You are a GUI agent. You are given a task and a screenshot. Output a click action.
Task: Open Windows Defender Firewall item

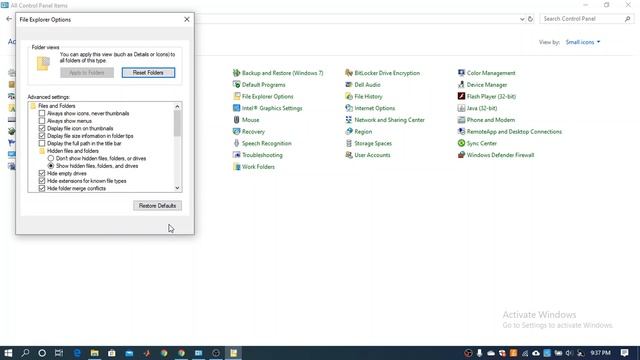496,155
